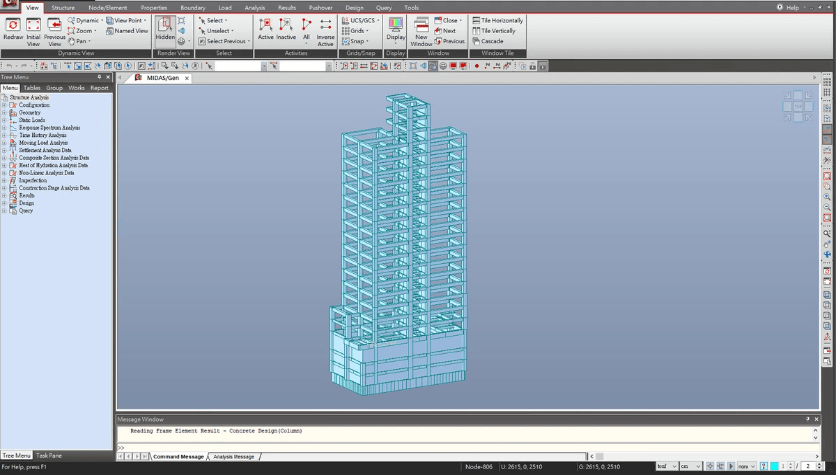Image resolution: width=836 pixels, height=475 pixels.
Task: Toggle the Hidden render view
Action: (x=165, y=29)
